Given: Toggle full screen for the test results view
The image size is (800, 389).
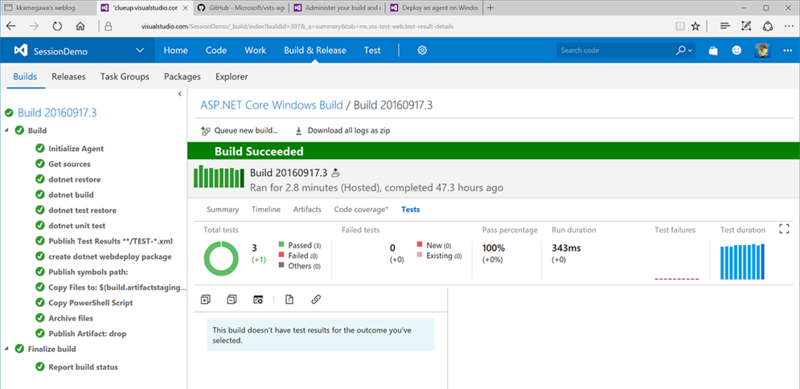Looking at the screenshot, I should click(x=784, y=229).
